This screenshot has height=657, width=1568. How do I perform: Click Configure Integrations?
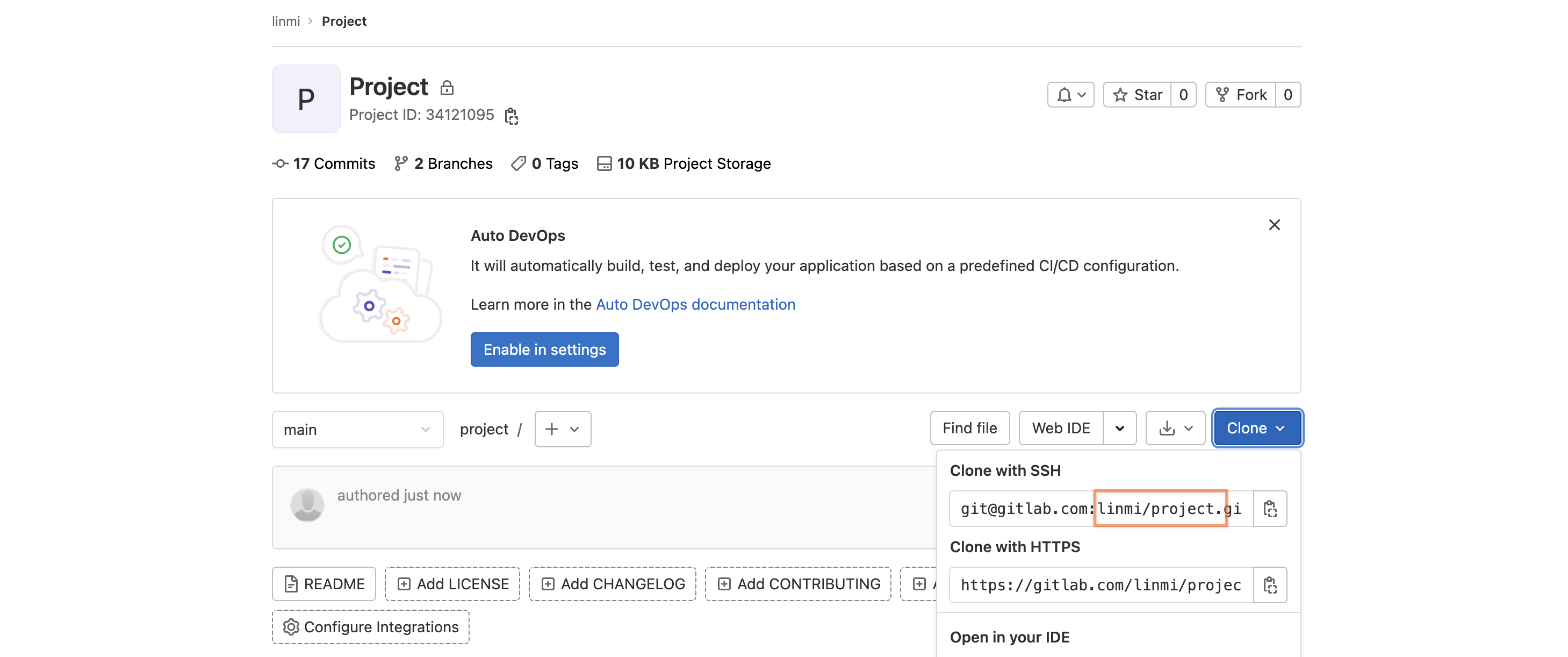click(x=371, y=627)
